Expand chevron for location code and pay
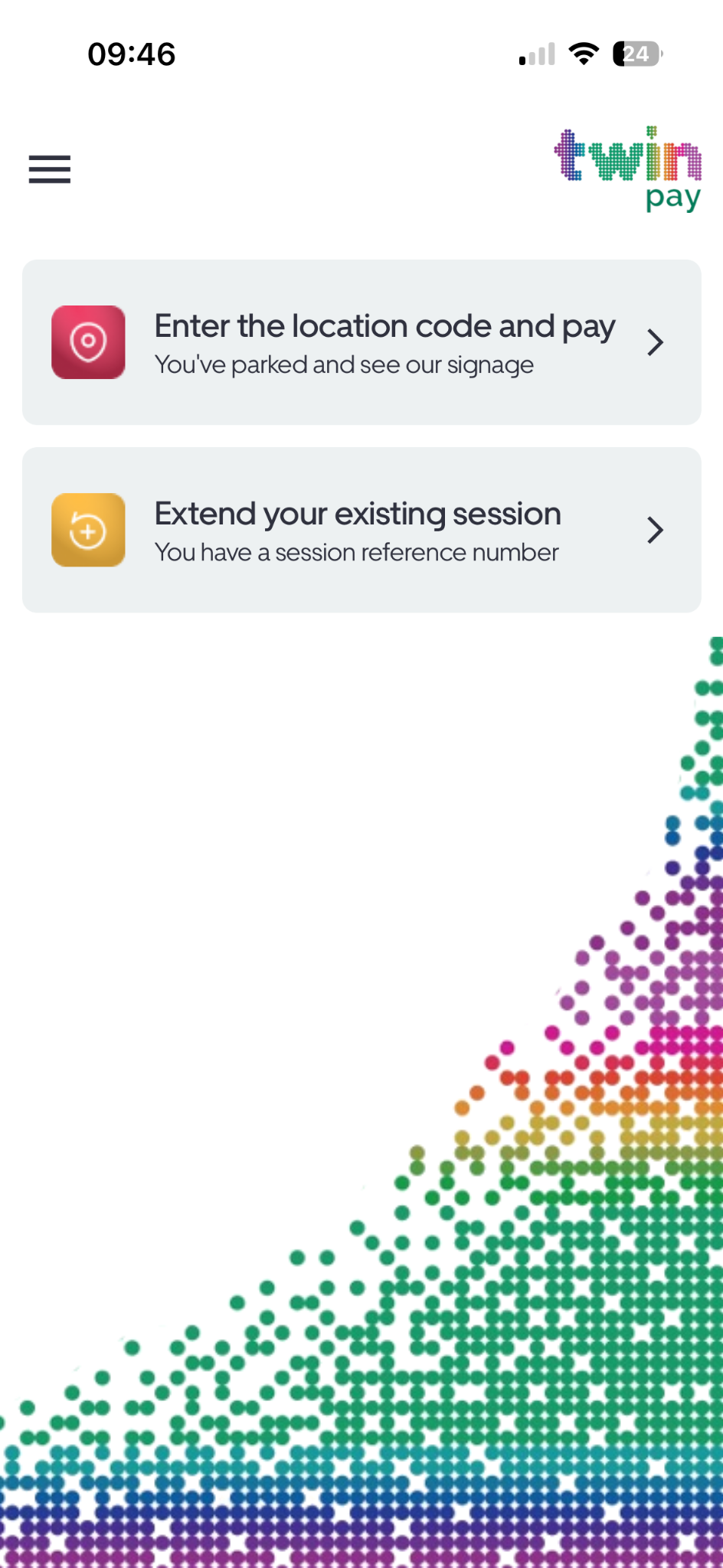The height and width of the screenshot is (1568, 723). coord(655,342)
